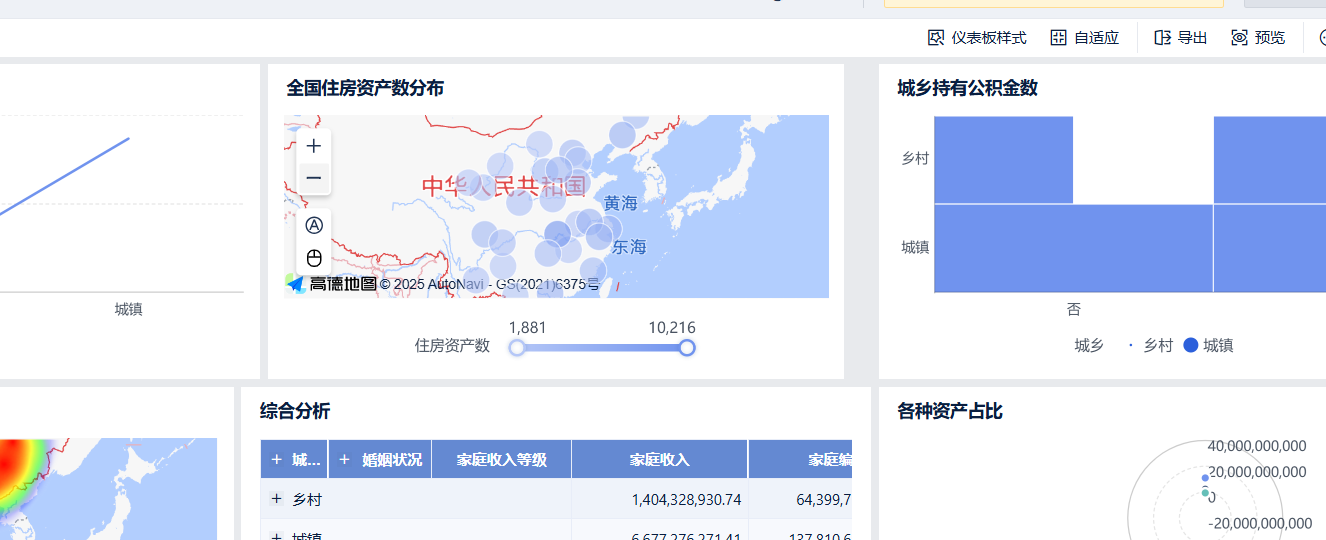Select the 64,399,7 table cell

(x=800, y=498)
